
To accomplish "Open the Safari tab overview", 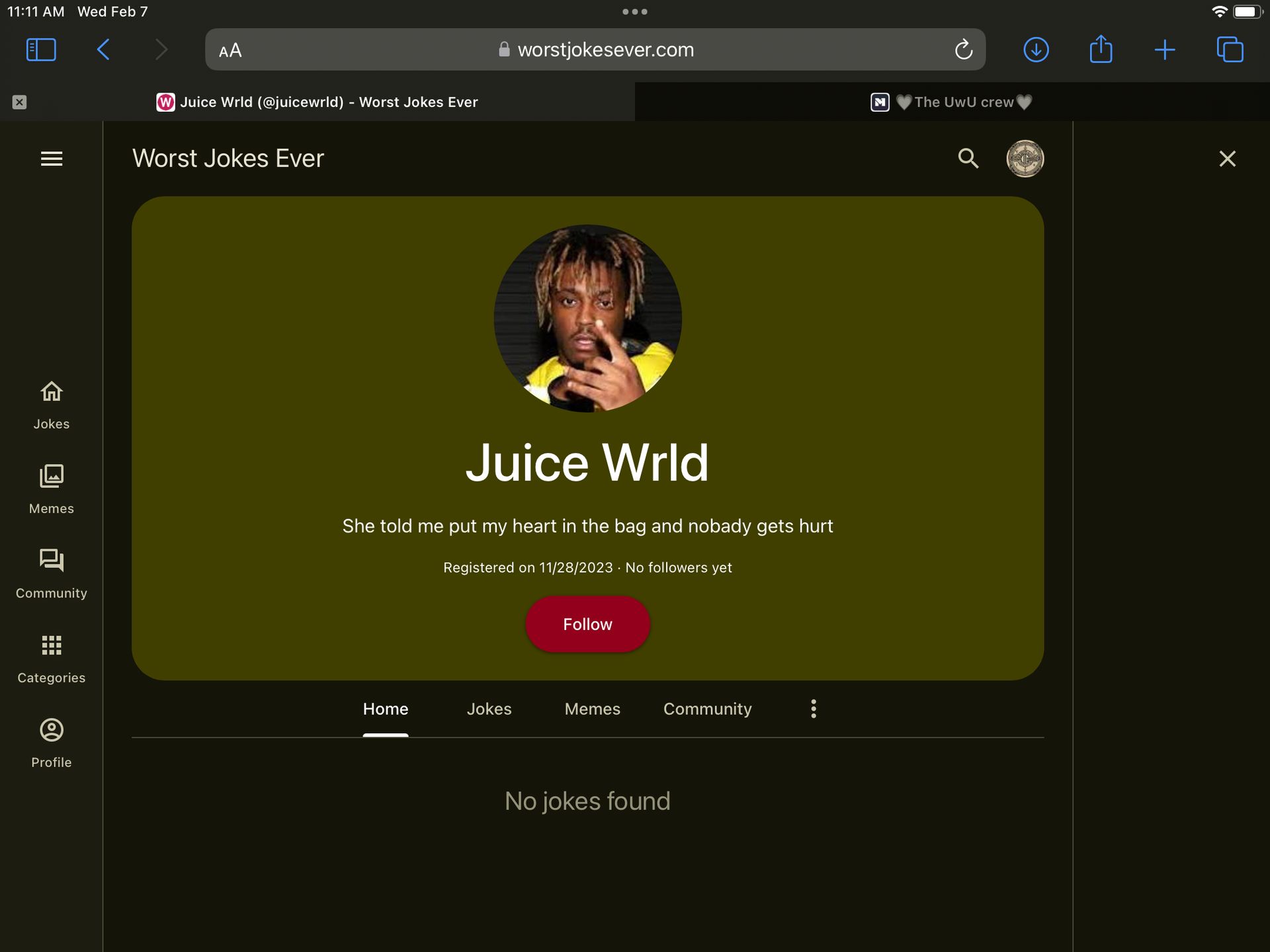I will point(1230,50).
